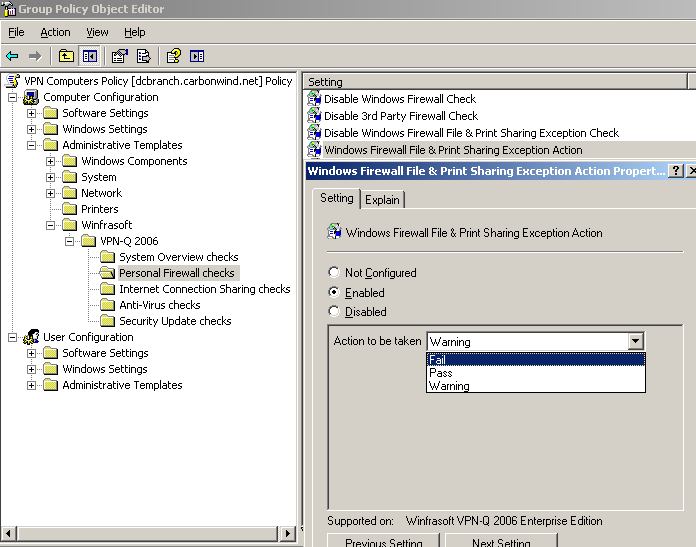Viewport: 696px width, 547px height.
Task: Expand the Windows Components node
Action: (x=51, y=161)
